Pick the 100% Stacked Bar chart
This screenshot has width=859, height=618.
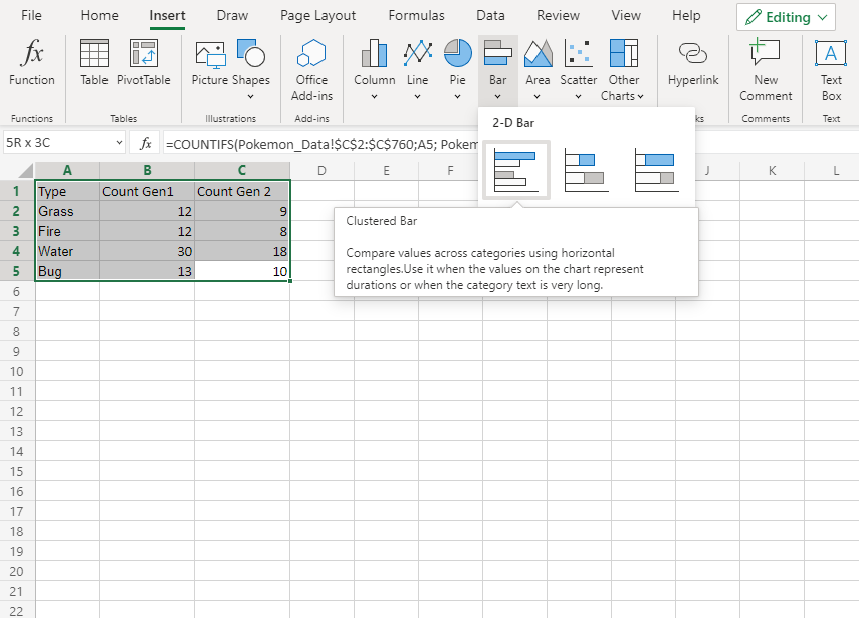(656, 170)
